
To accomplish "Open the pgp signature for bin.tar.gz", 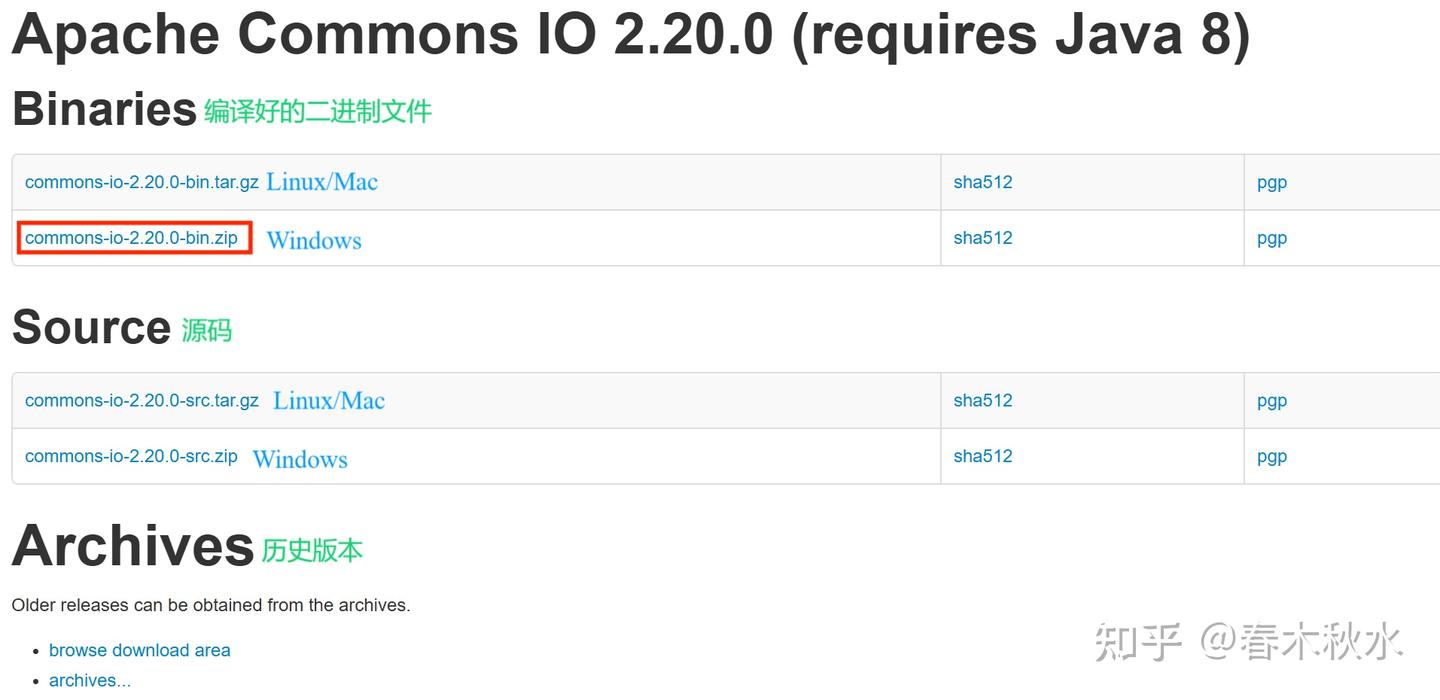I will tap(1270, 181).
